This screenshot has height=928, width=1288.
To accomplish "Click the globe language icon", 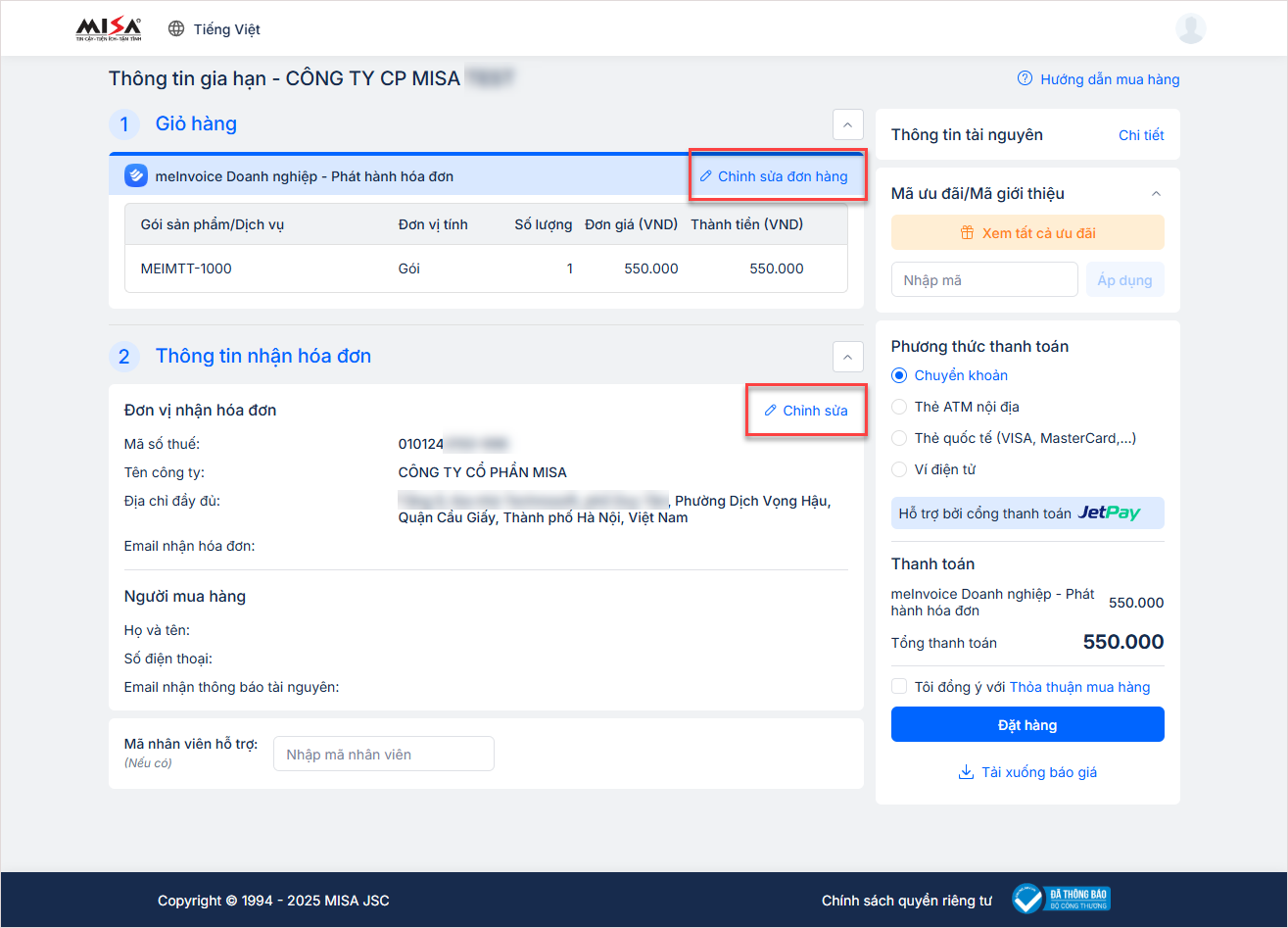I will click(176, 29).
